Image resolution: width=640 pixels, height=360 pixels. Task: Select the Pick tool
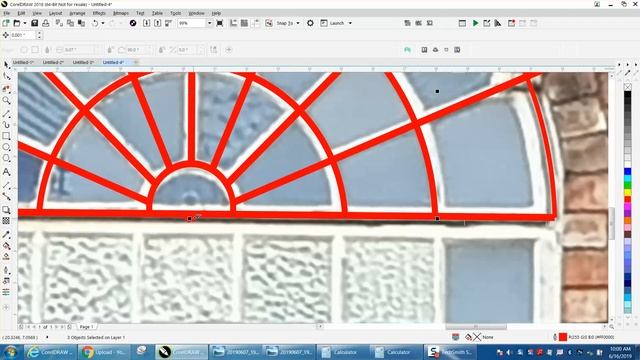click(x=6, y=65)
